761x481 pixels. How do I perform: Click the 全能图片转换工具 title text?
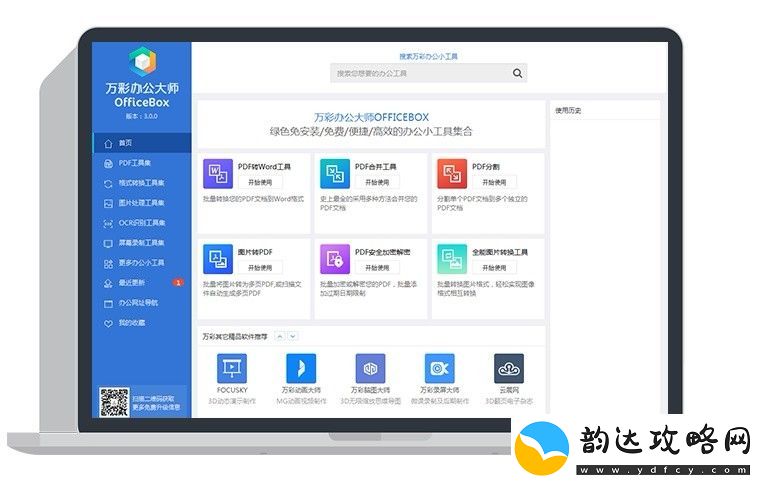click(x=500, y=252)
